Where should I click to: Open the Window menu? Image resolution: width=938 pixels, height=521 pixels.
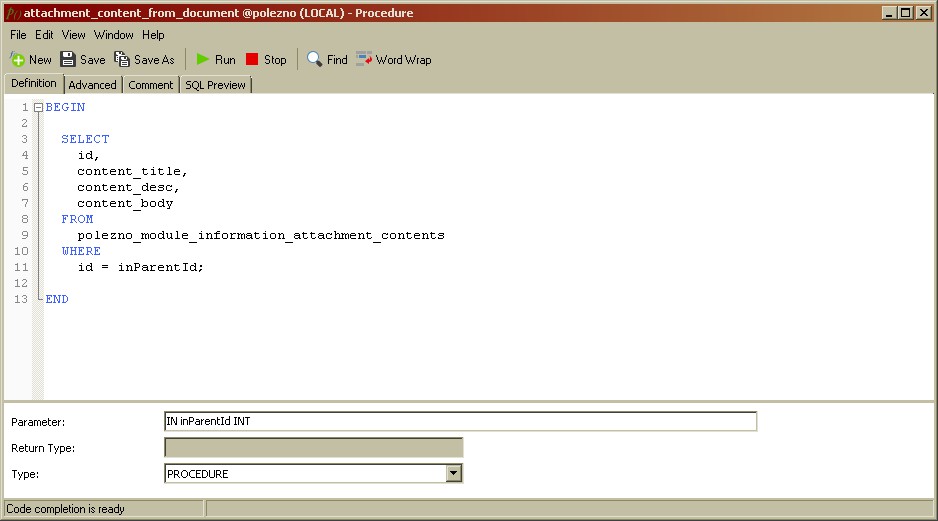click(x=114, y=35)
